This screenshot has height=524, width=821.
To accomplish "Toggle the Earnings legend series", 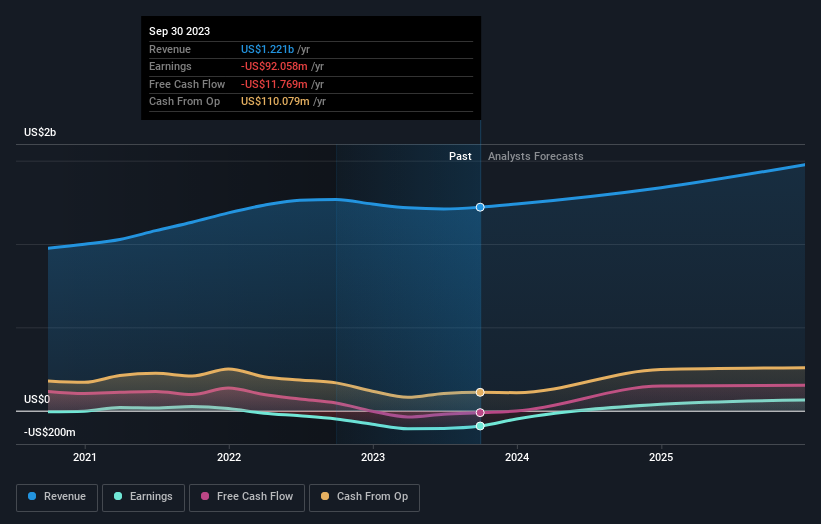I will click(143, 497).
